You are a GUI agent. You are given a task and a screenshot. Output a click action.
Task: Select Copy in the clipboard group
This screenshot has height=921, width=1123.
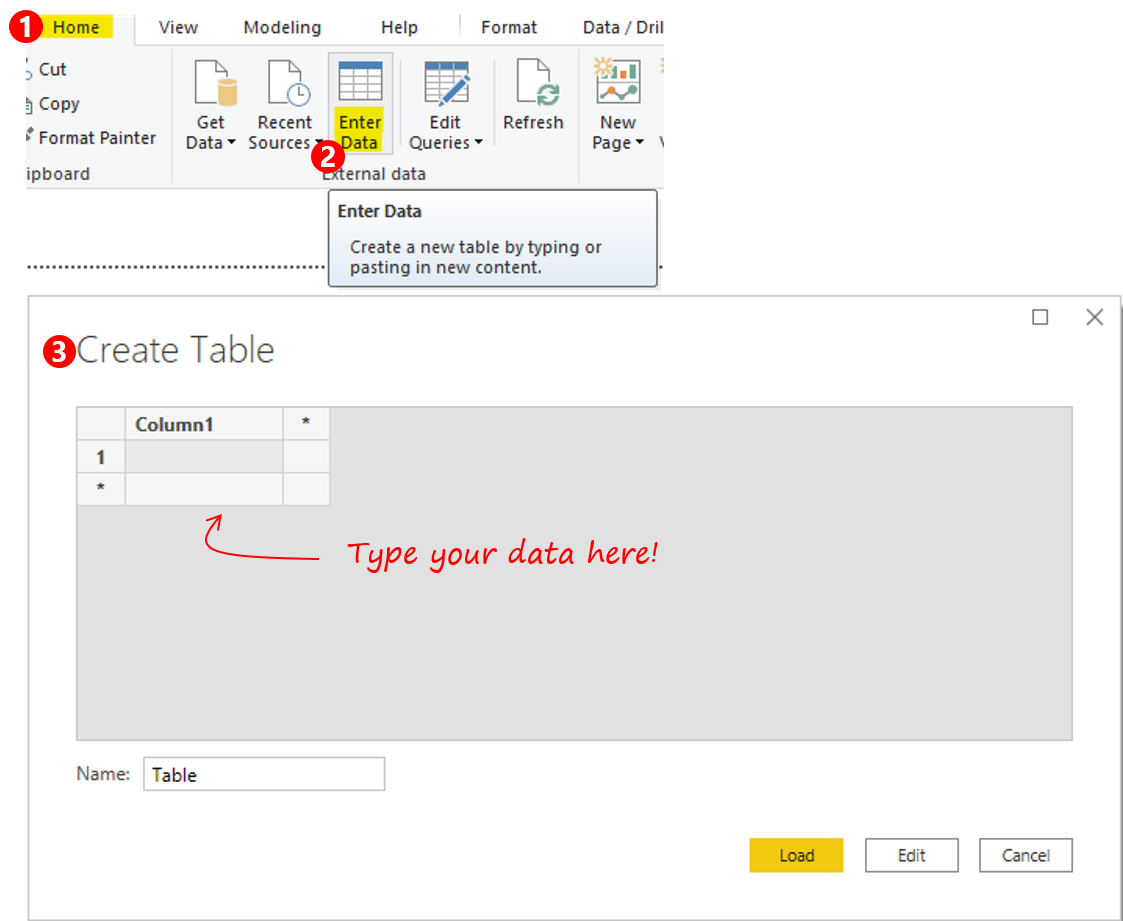pos(59,104)
